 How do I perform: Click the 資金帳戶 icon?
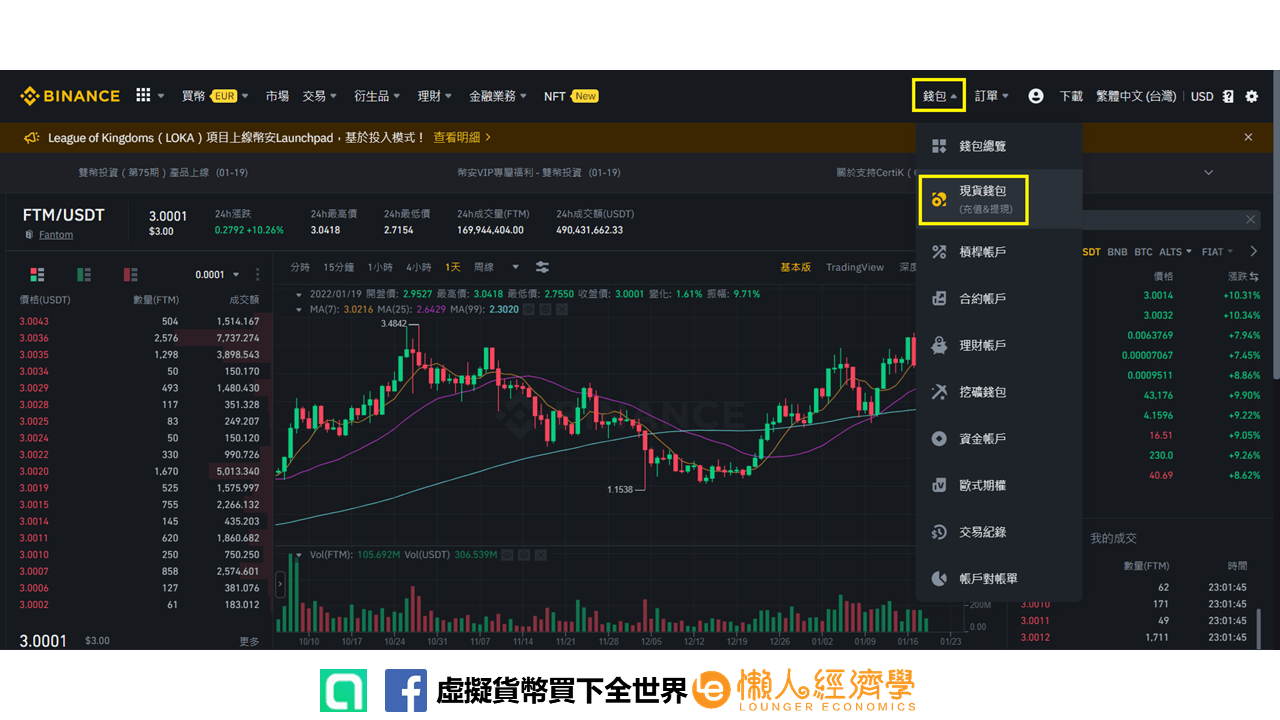tap(939, 438)
